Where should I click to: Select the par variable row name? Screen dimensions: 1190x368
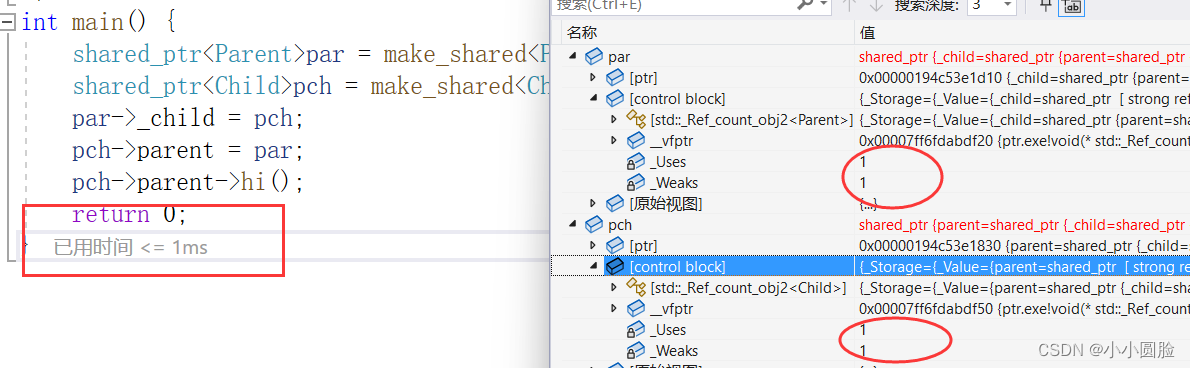[x=619, y=57]
